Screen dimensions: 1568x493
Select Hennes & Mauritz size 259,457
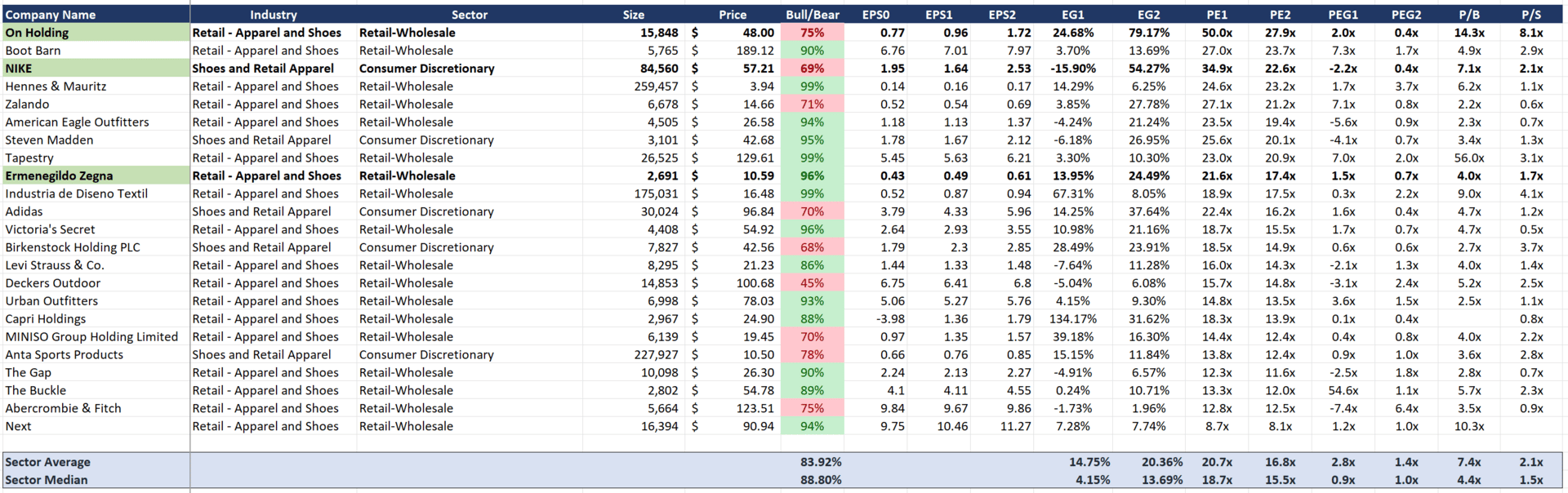pos(656,87)
